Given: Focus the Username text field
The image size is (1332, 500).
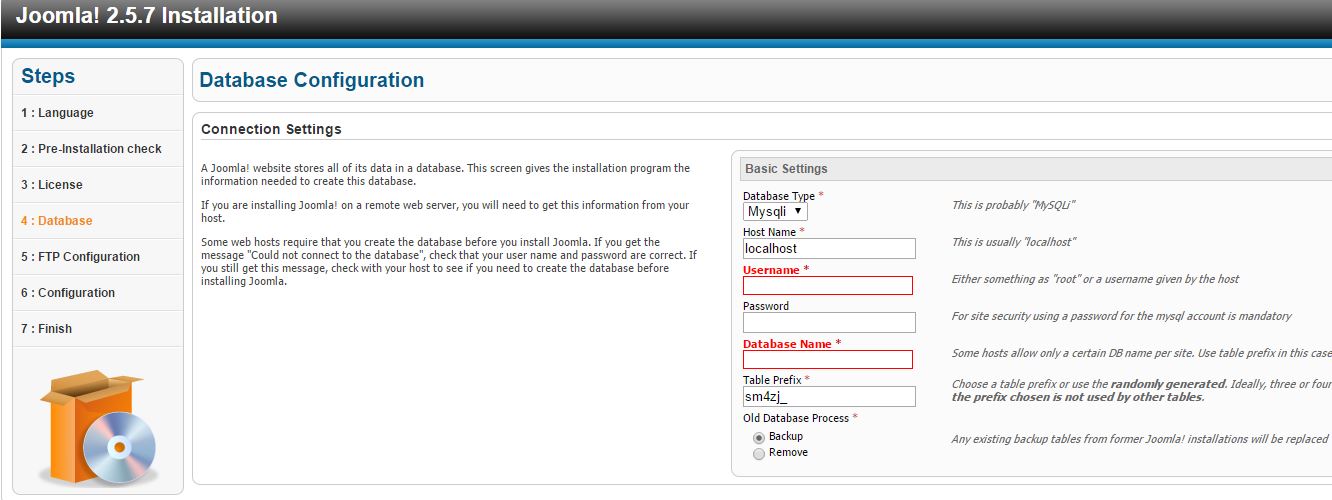Looking at the screenshot, I should [828, 286].
